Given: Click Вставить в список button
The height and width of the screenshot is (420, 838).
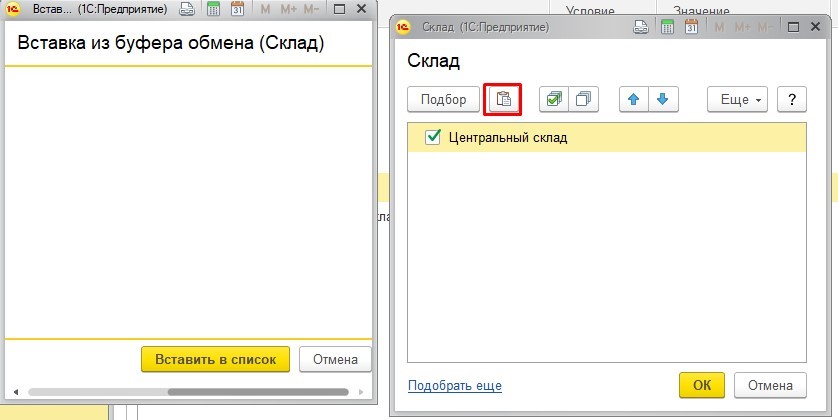Looking at the screenshot, I should point(215,359).
